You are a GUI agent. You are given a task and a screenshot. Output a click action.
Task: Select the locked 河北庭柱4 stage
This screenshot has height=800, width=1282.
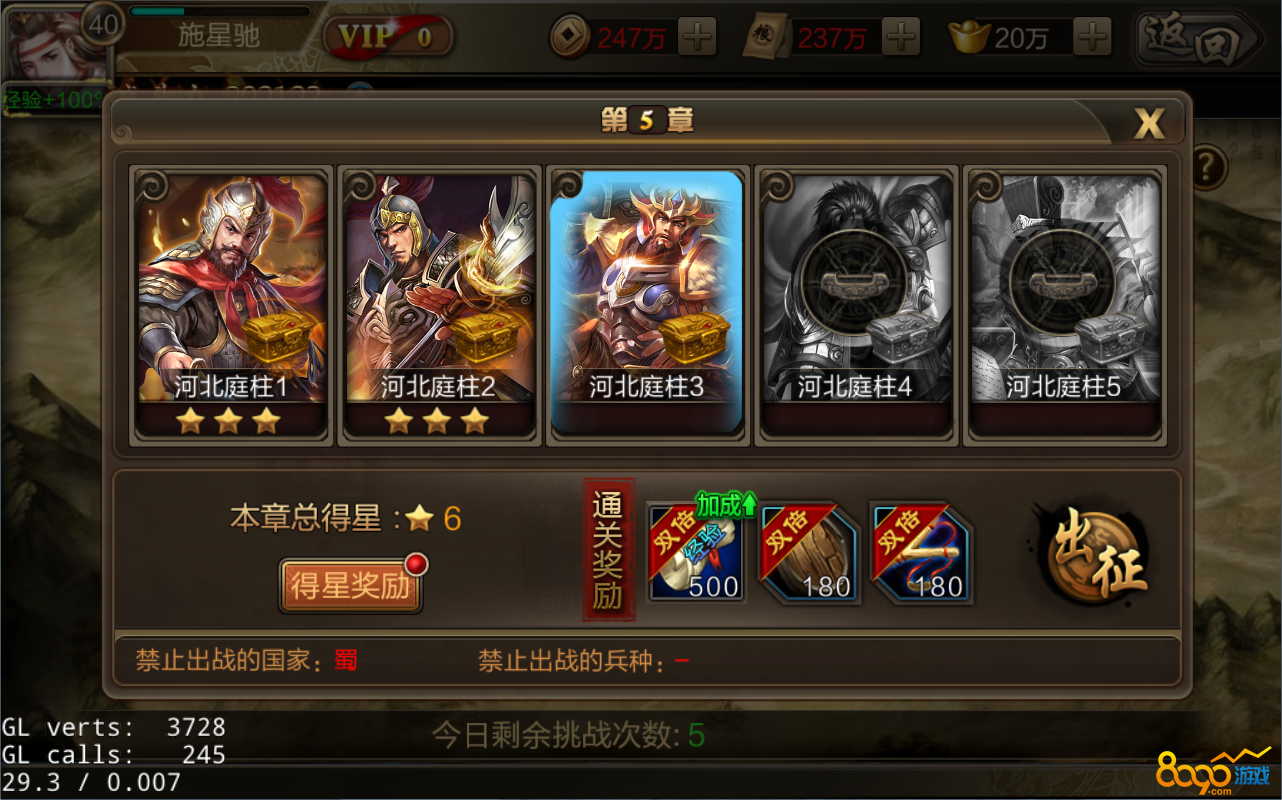pyautogui.click(x=856, y=305)
